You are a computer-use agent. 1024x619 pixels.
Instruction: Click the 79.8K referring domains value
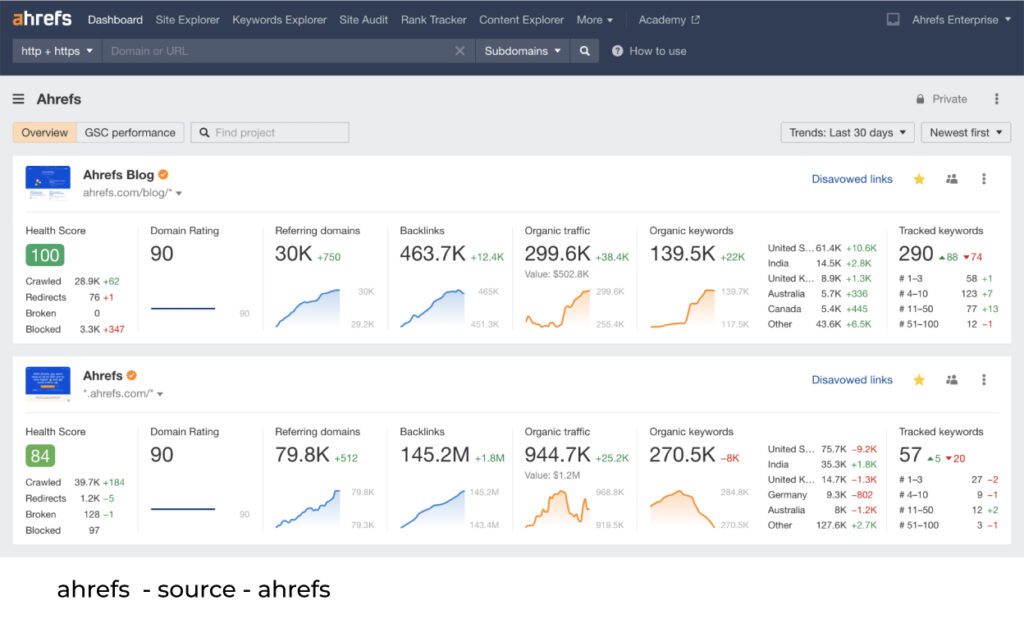(x=302, y=454)
